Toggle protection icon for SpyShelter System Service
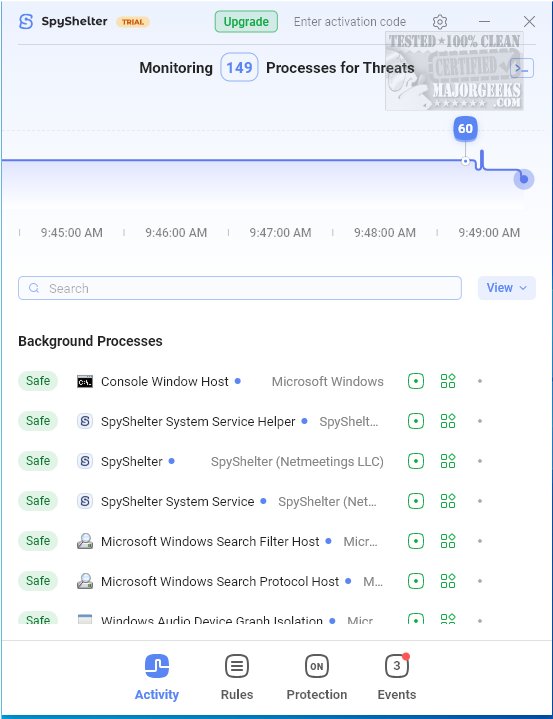The height and width of the screenshot is (719, 553). (416, 501)
